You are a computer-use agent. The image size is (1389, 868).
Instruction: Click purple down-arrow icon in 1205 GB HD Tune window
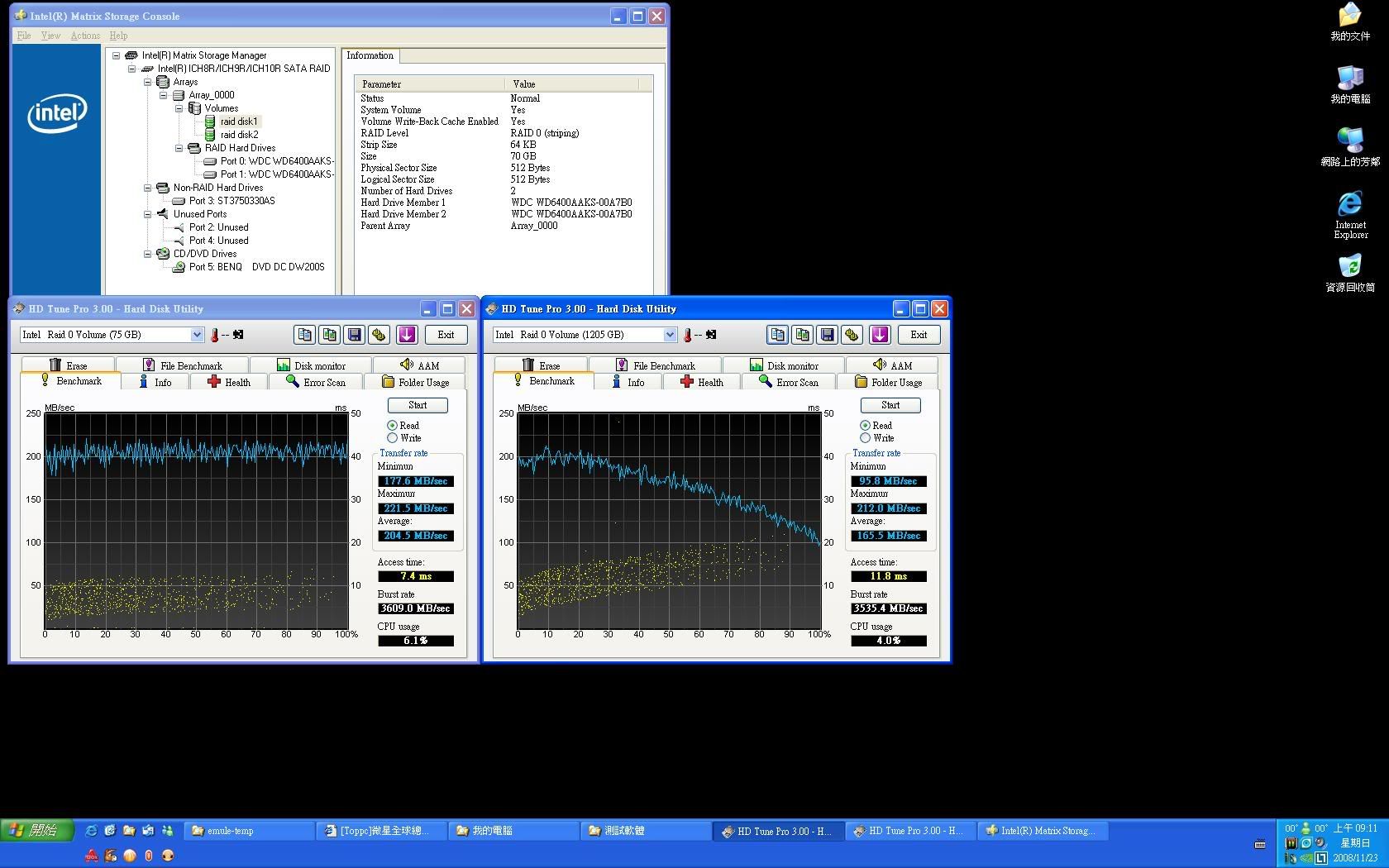(880, 335)
